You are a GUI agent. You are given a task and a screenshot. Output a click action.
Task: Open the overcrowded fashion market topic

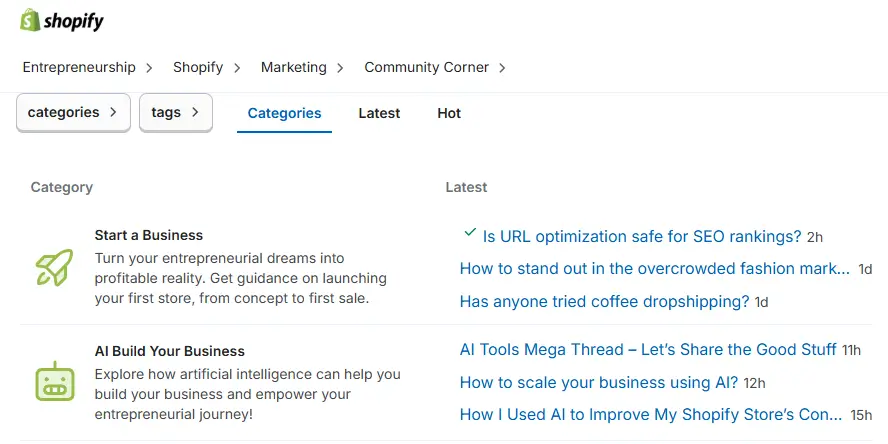pyautogui.click(x=654, y=269)
